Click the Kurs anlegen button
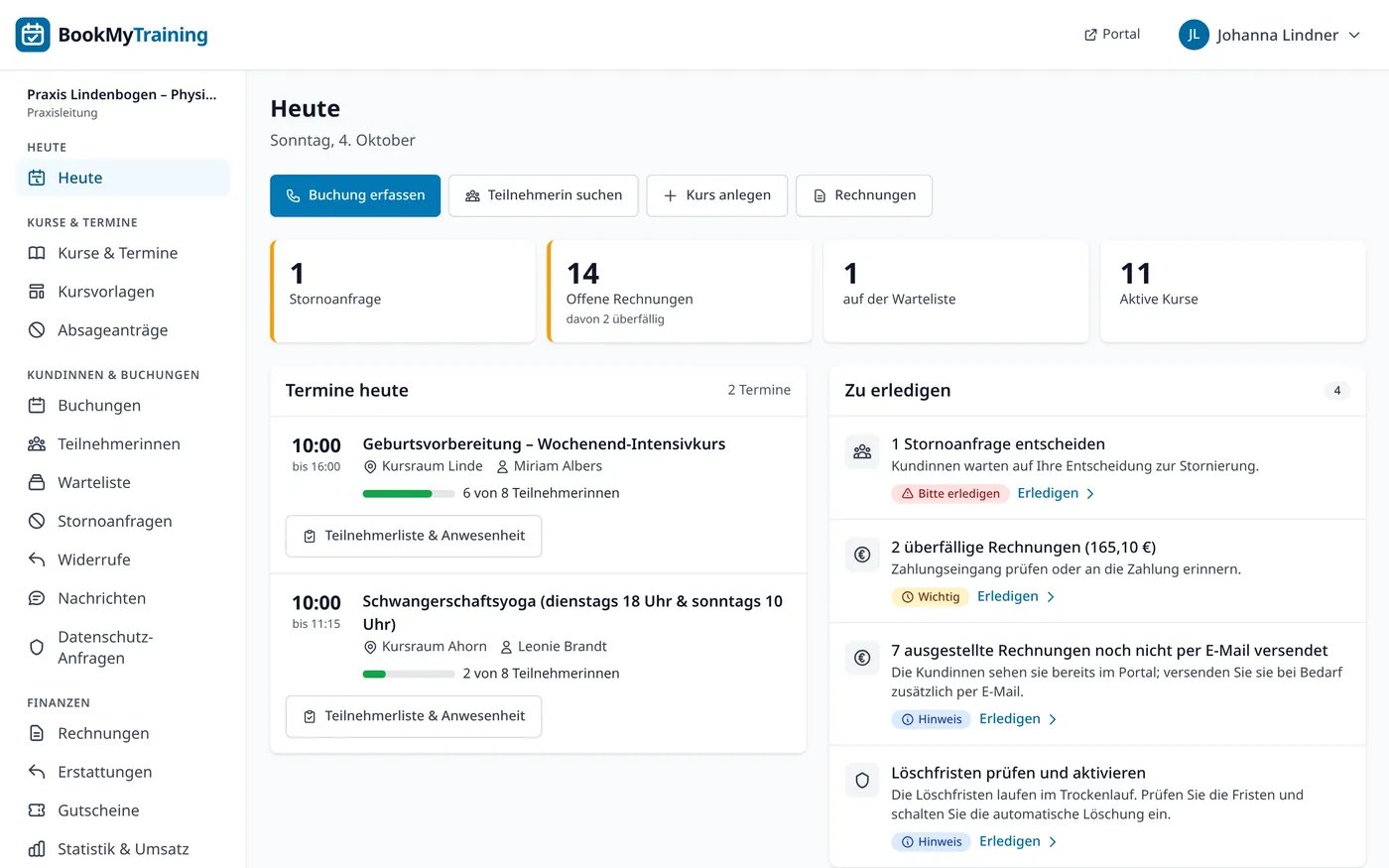Screen dimensions: 1389x868 pos(717,195)
